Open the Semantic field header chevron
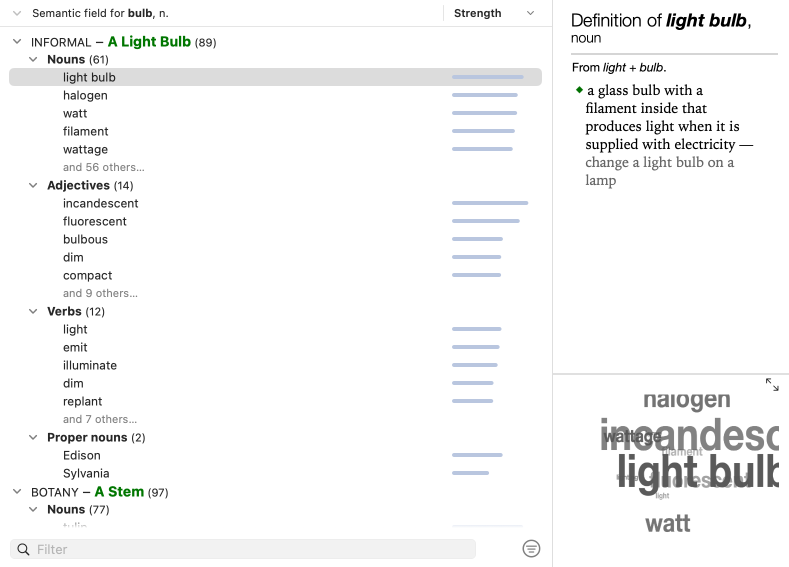The image size is (789, 567). (x=17, y=13)
